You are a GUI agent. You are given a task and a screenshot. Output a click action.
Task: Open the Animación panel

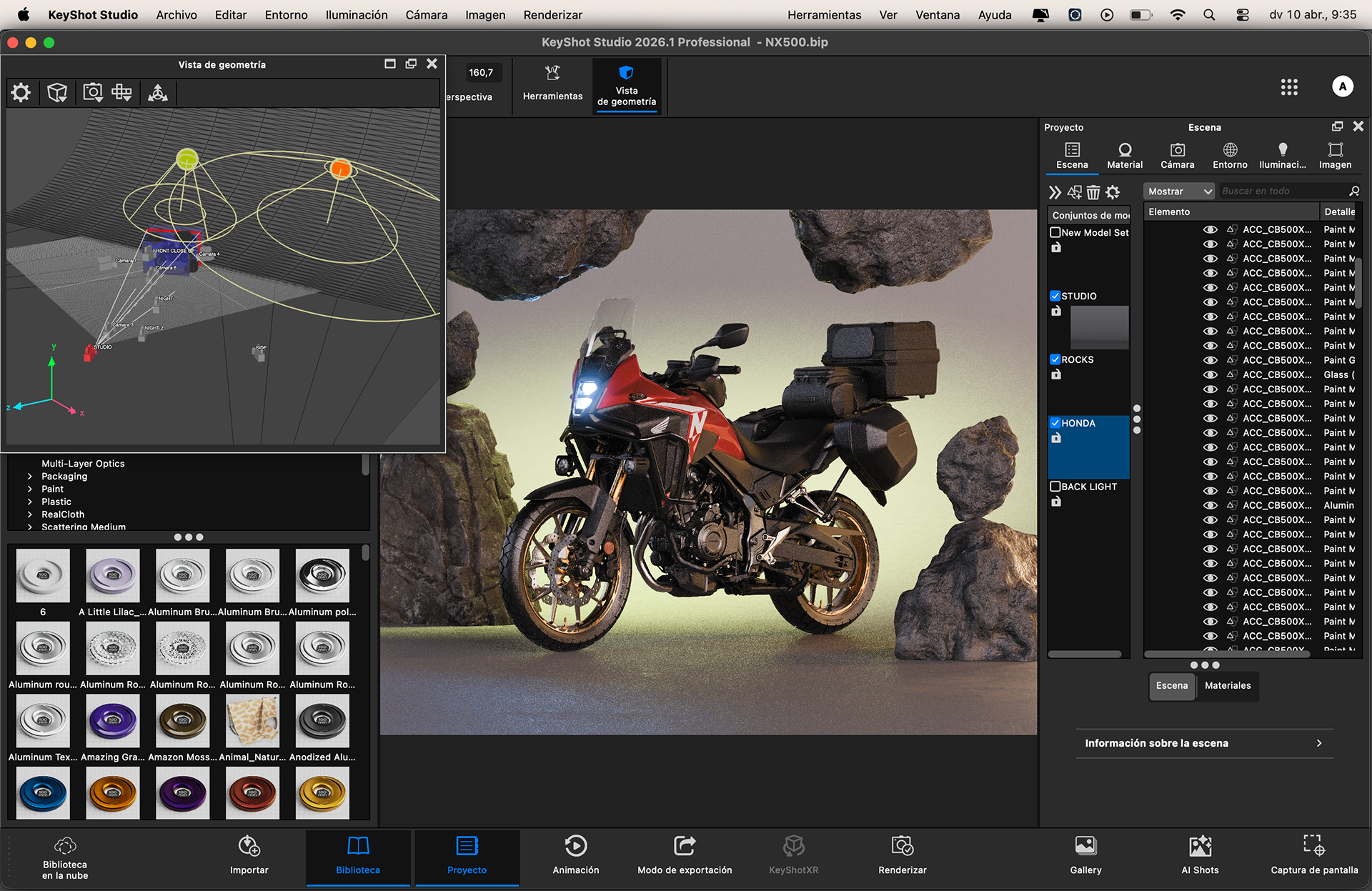575,855
